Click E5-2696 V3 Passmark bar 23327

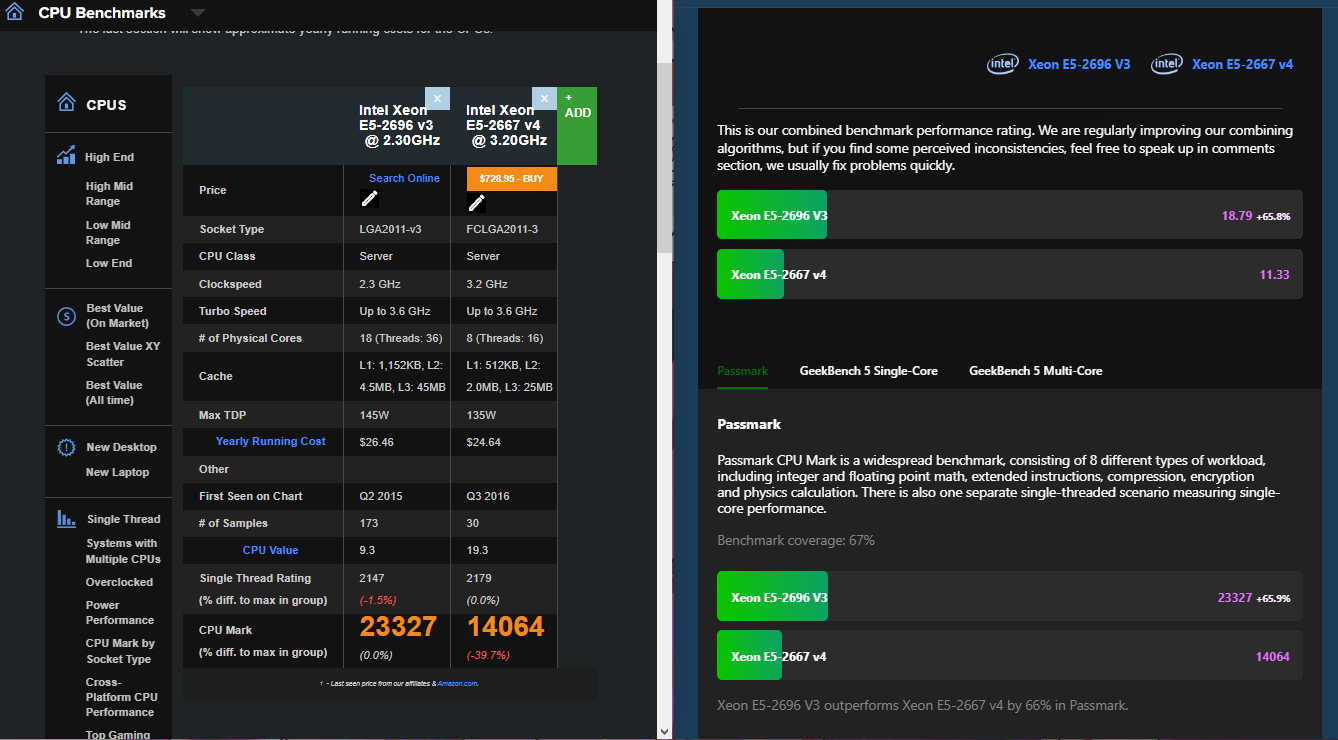tap(1010, 597)
